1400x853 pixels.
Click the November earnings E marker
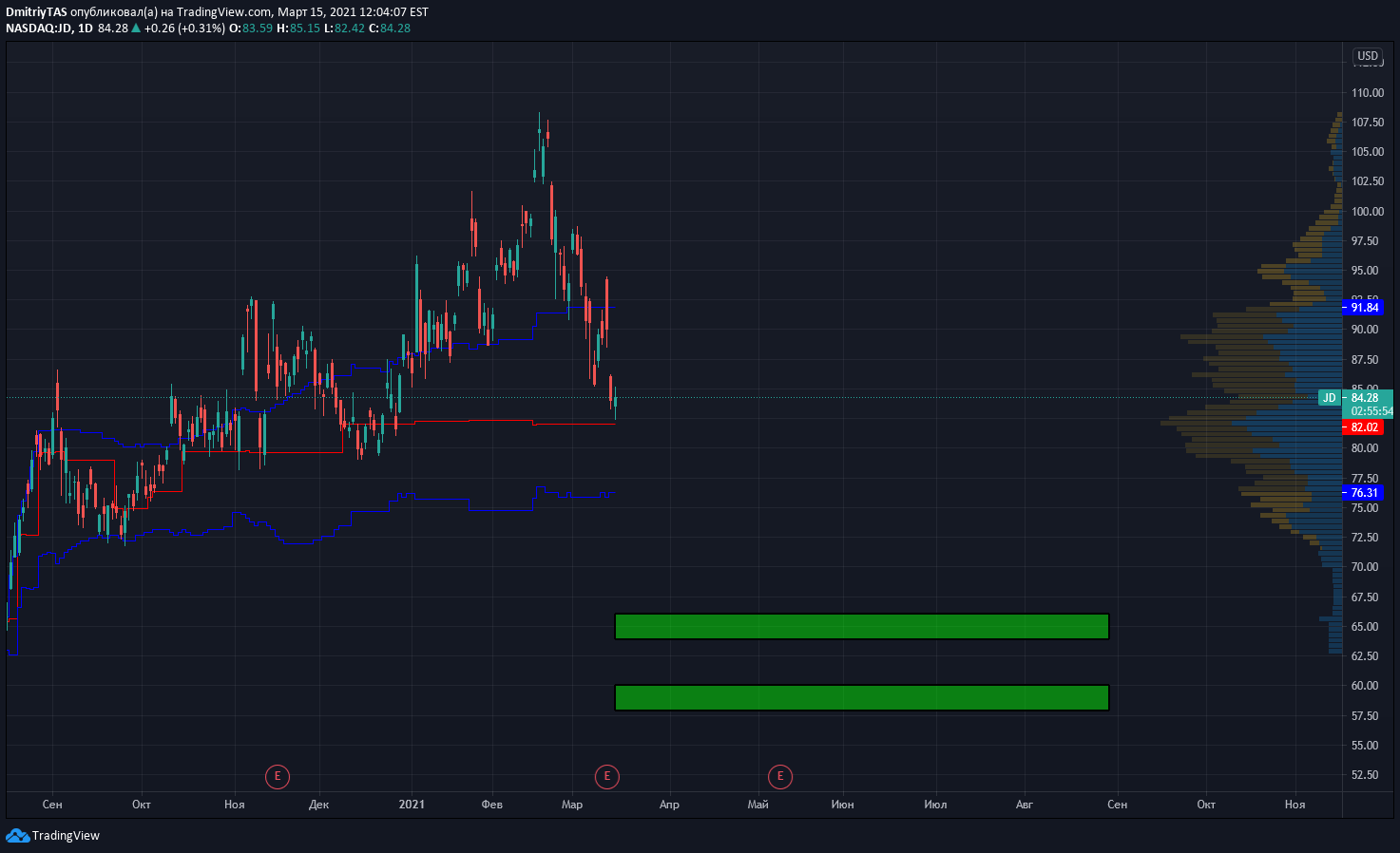pyautogui.click(x=277, y=776)
